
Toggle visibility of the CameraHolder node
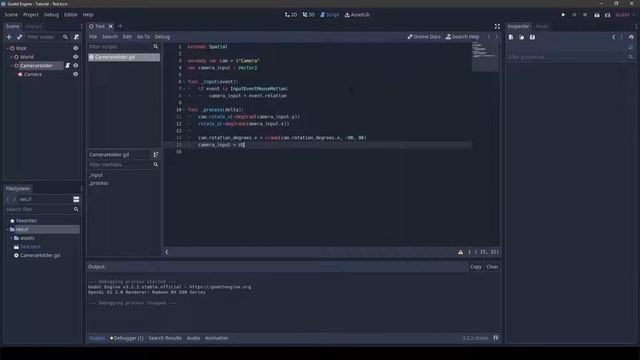pos(76,66)
